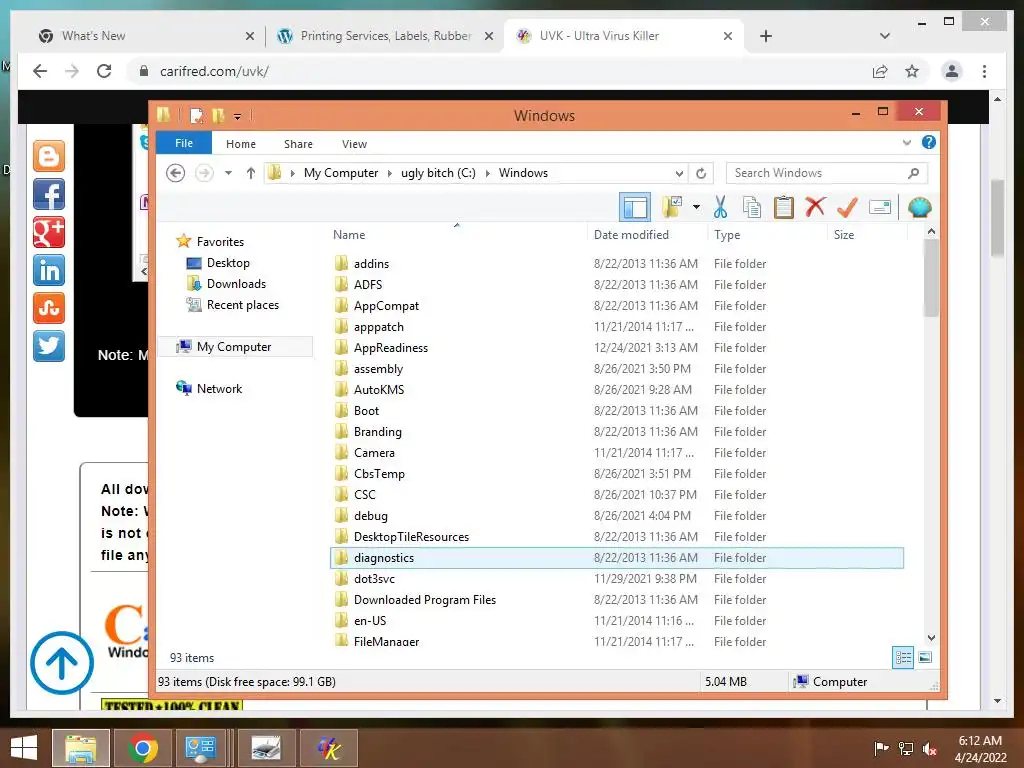The width and height of the screenshot is (1024, 768).
Task: Click the New folder toolbar icon
Action: 672,208
